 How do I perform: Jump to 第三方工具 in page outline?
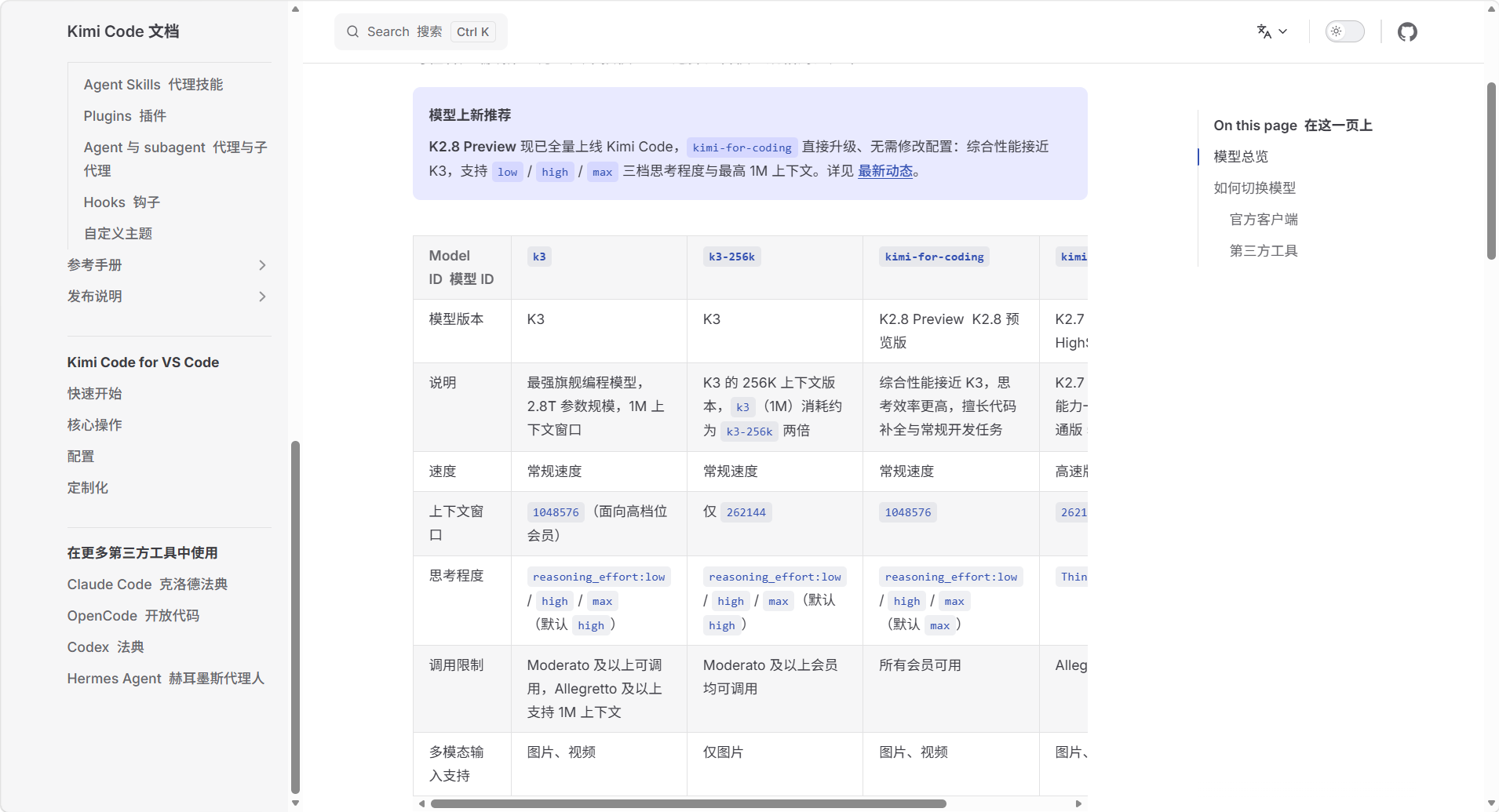[x=1264, y=251]
